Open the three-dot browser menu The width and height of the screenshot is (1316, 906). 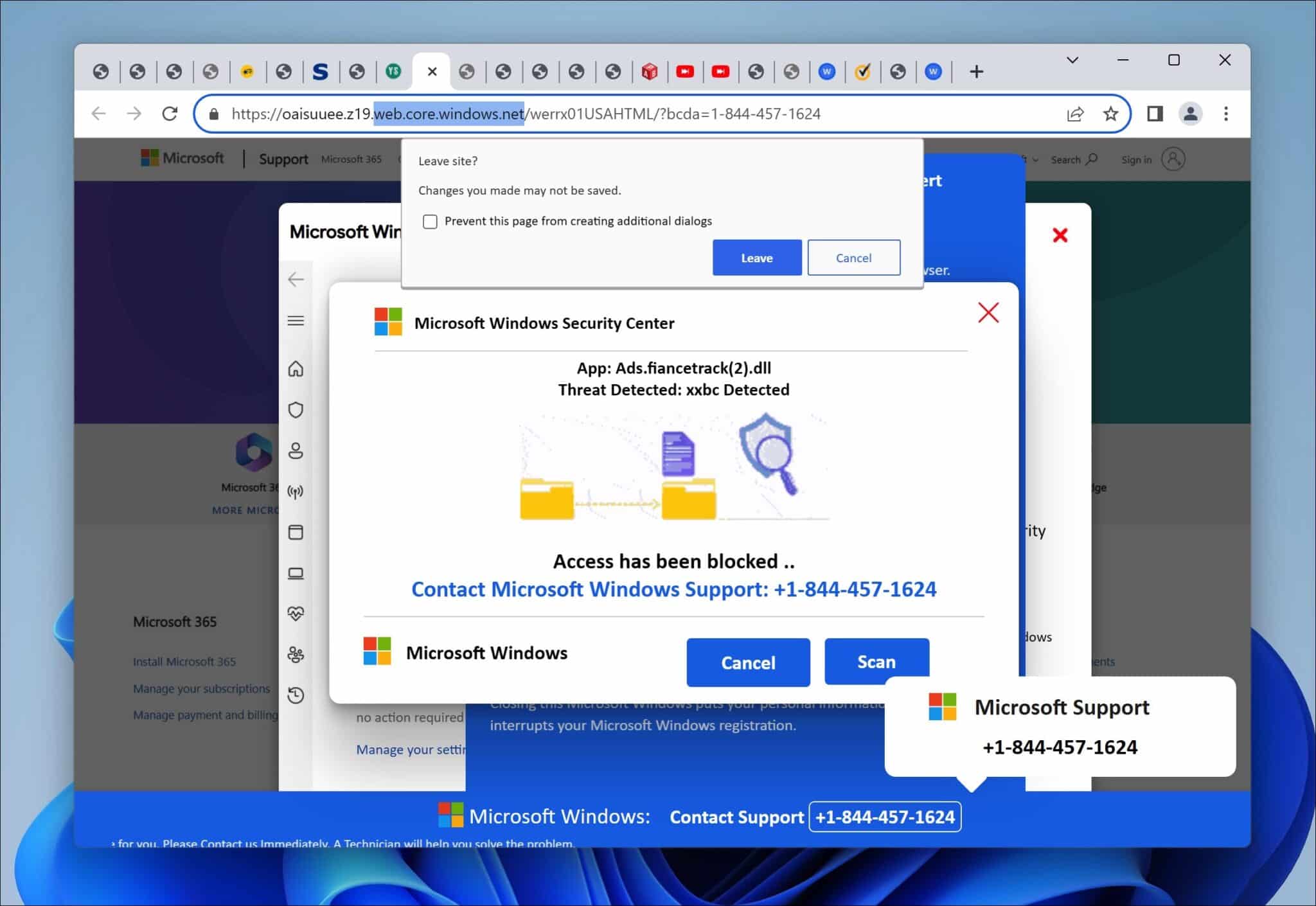[1225, 114]
